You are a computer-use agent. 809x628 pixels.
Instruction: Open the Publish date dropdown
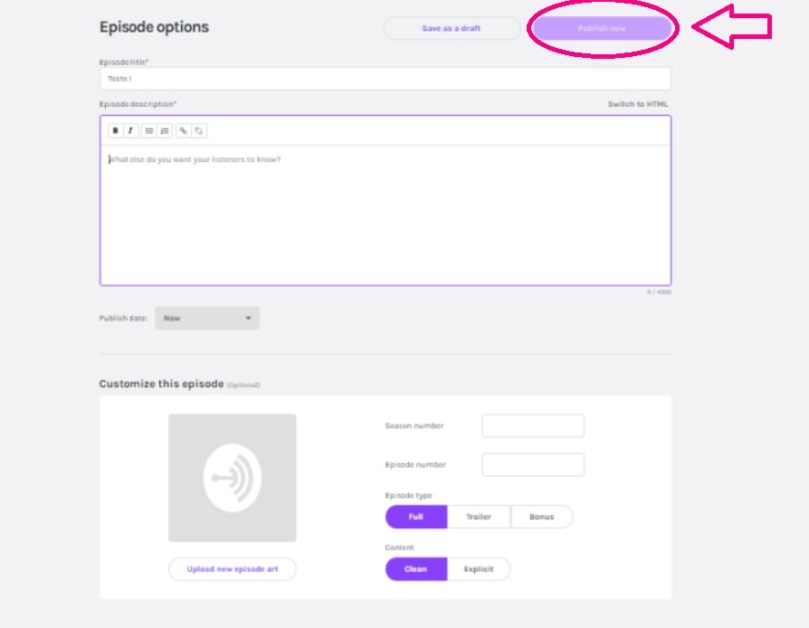click(x=207, y=317)
